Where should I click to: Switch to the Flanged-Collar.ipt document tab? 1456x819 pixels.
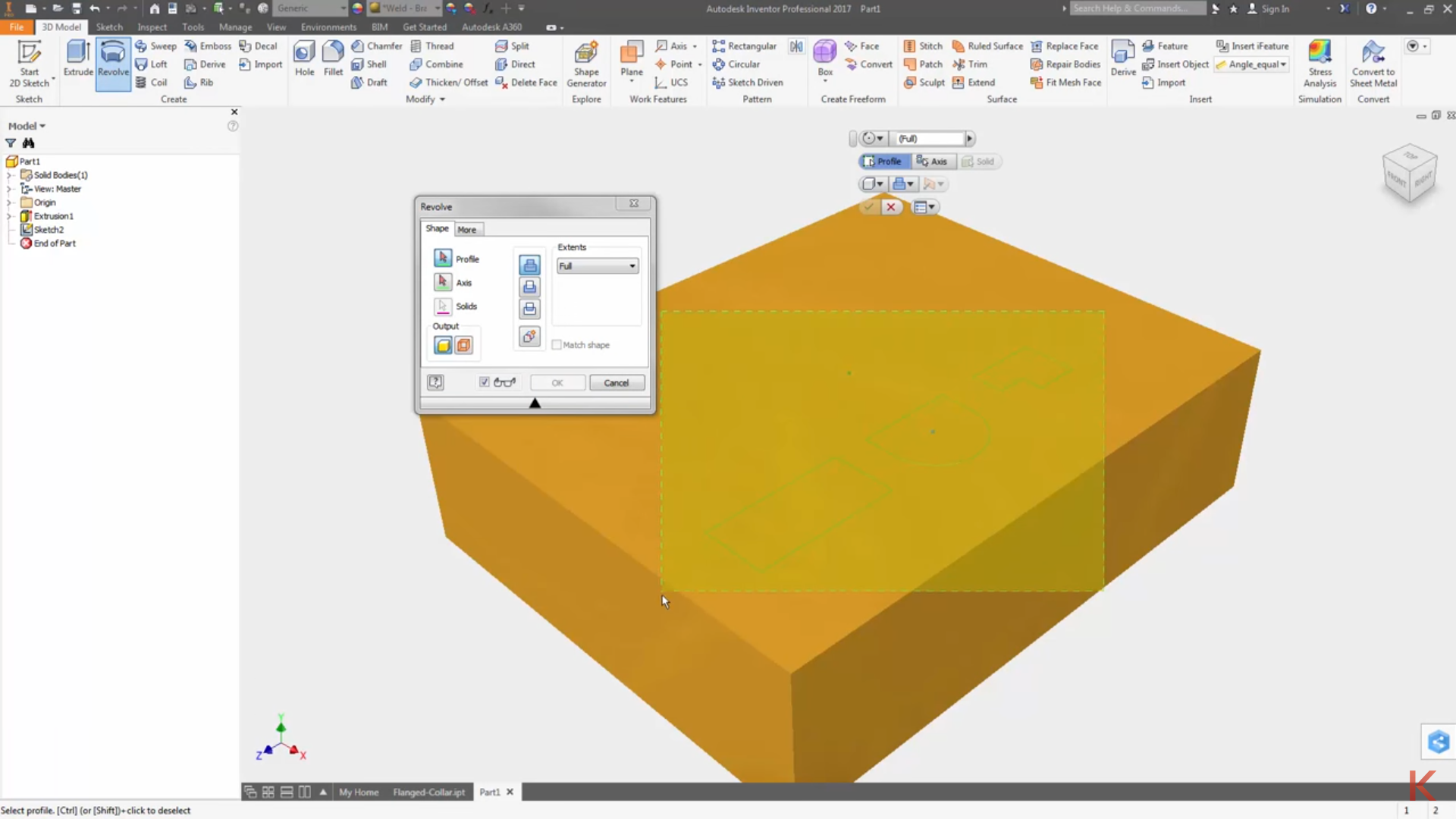428,791
